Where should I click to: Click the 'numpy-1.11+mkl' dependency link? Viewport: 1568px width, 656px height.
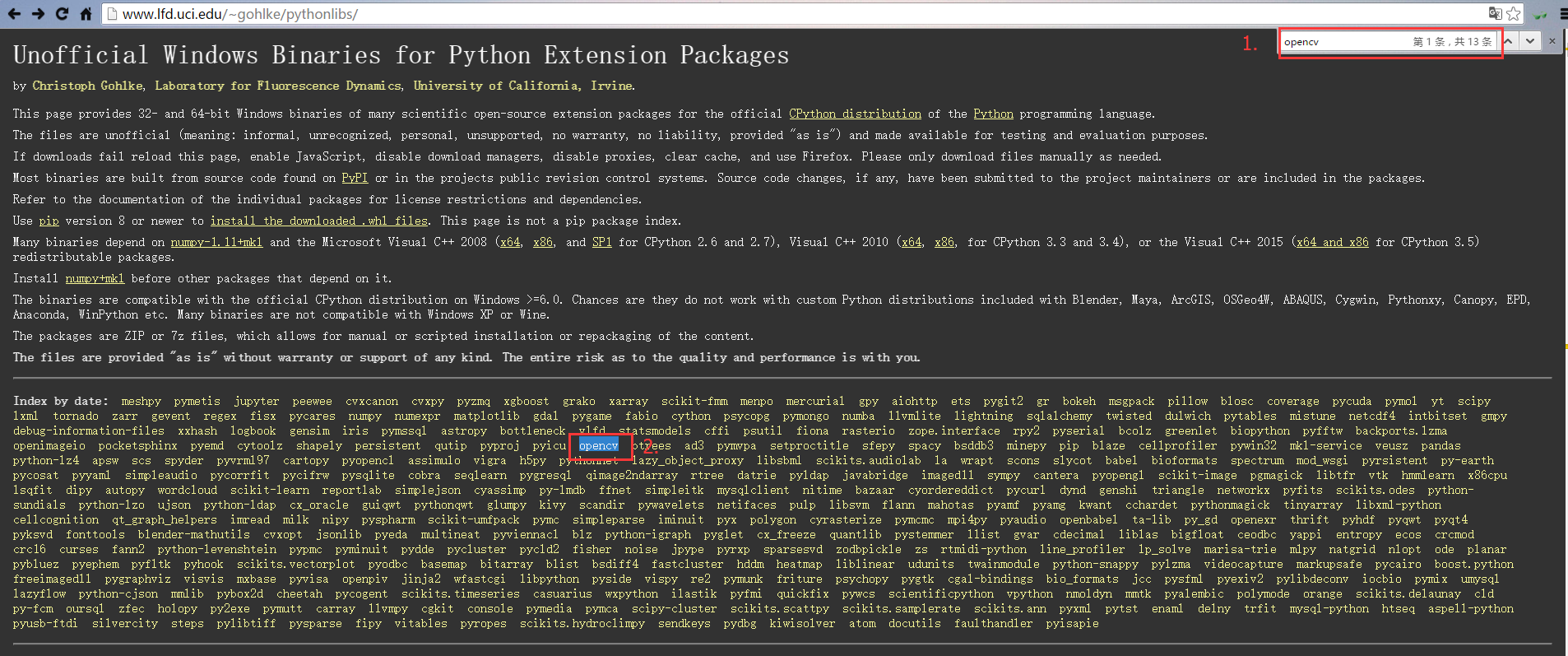[216, 242]
